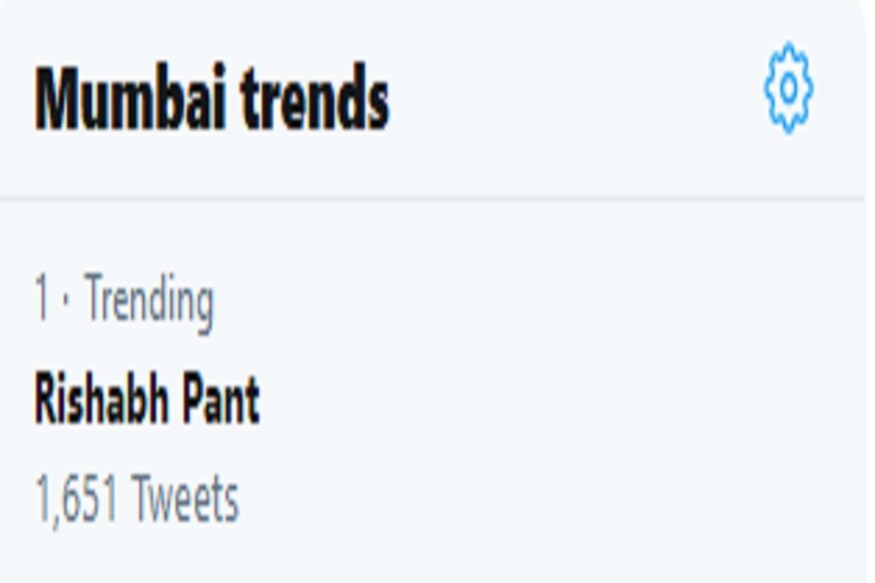This screenshot has width=875, height=583.
Task: Click blank area right of Rishabh Pant
Action: (550, 401)
